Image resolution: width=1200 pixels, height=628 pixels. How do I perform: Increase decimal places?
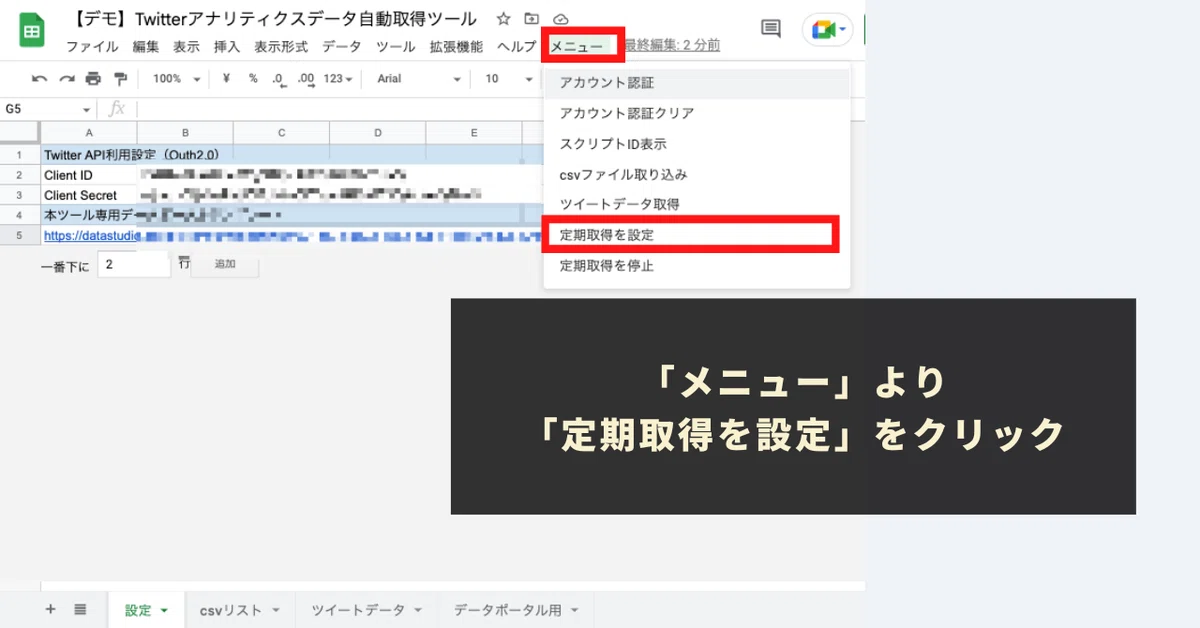pos(306,79)
